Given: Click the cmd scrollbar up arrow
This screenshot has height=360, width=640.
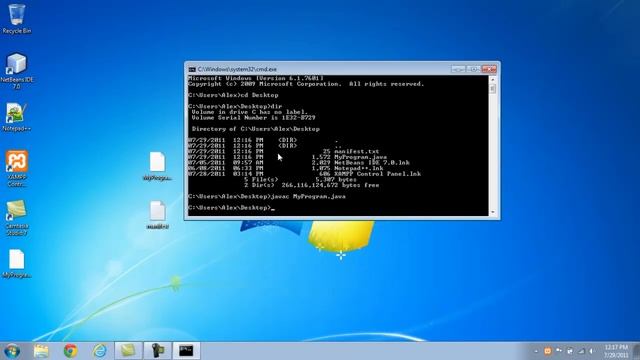Looking at the screenshot, I should pos(493,79).
